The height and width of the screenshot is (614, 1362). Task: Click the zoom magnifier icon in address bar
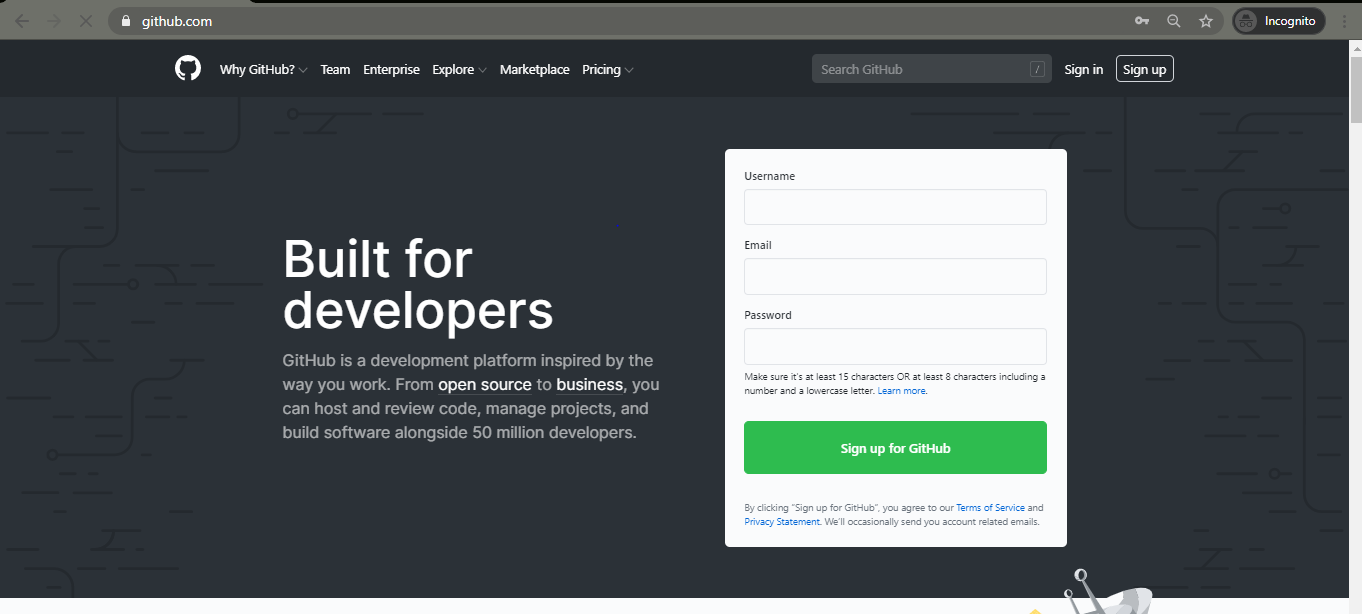tap(1174, 21)
